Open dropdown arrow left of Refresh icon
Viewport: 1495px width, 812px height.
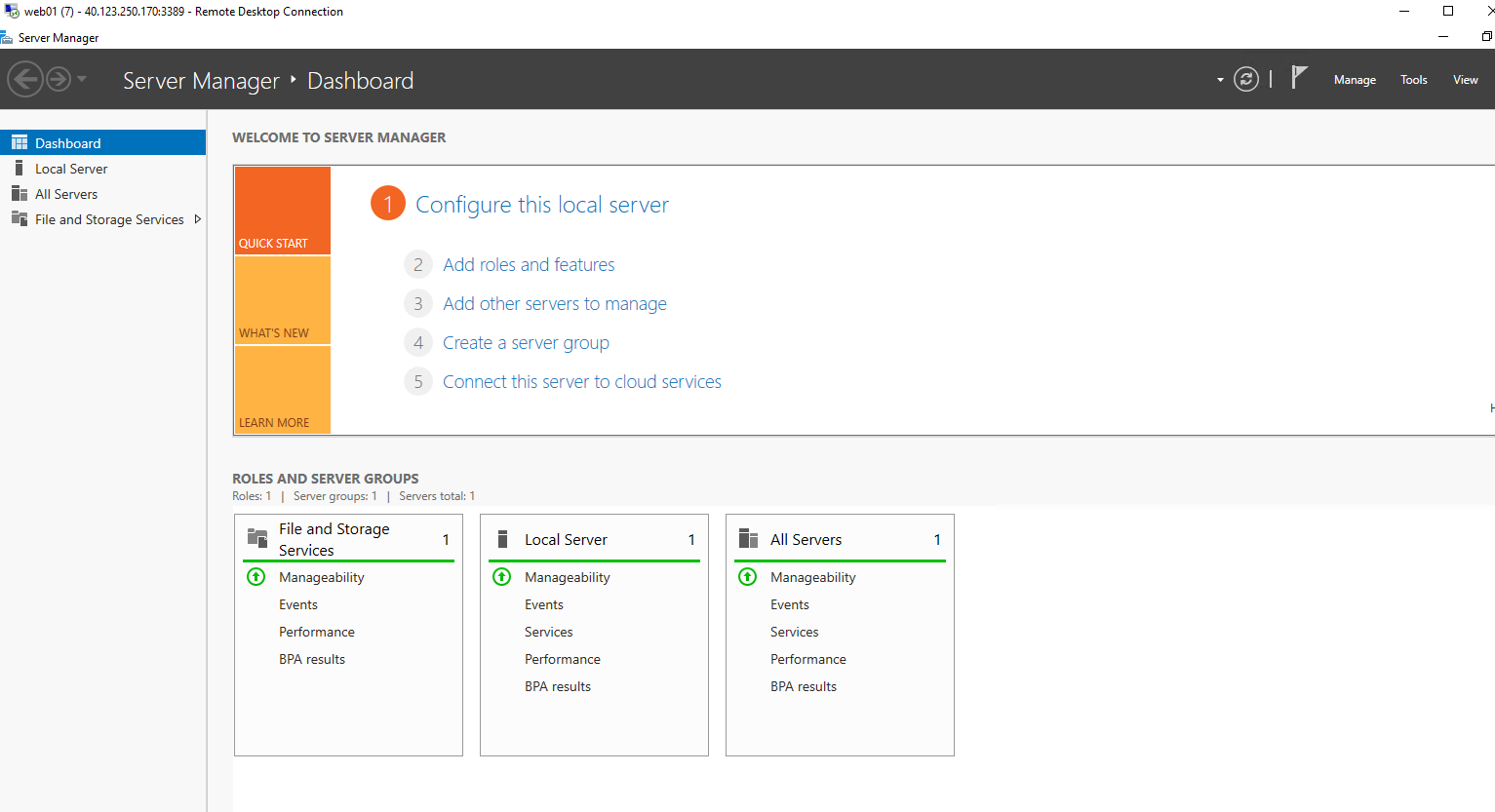(1220, 80)
